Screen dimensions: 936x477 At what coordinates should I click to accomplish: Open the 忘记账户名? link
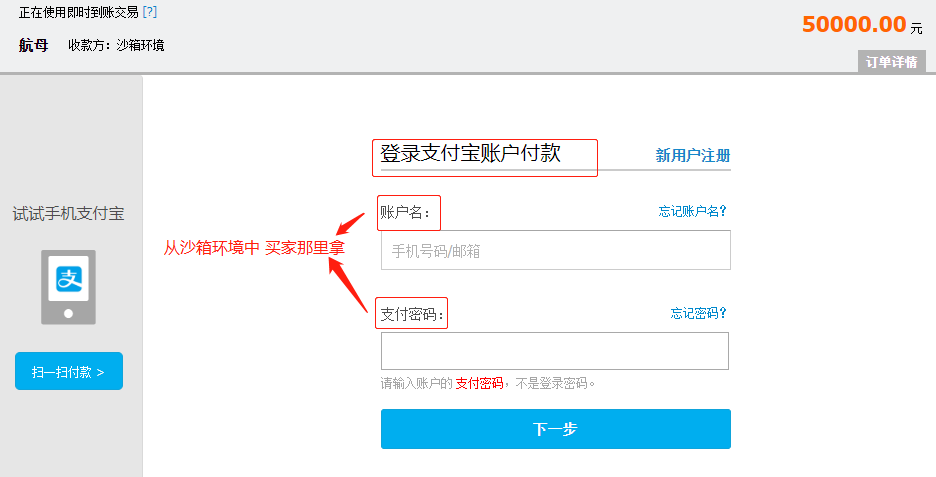pos(692,211)
